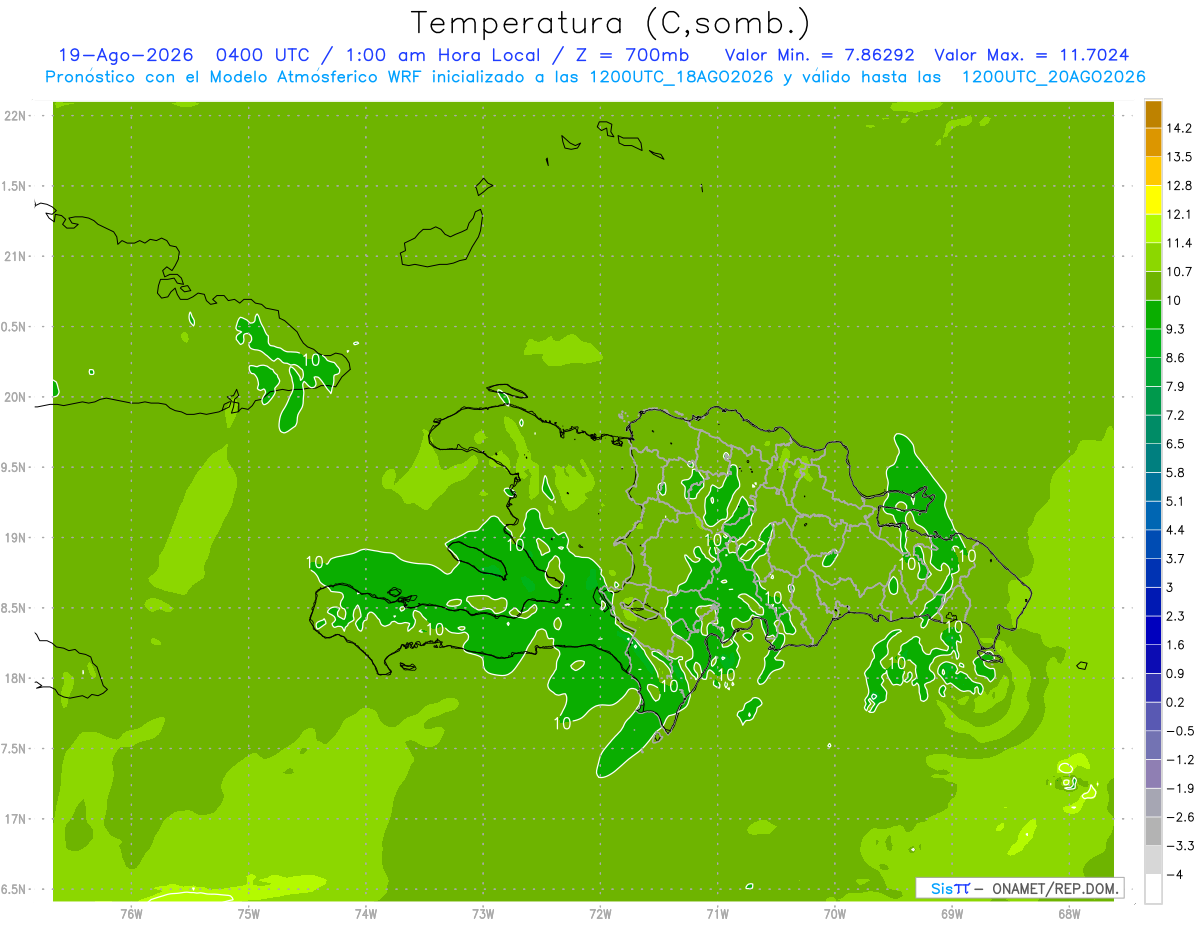Click the colorbar value '3.7'
The height and width of the screenshot is (927, 1200).
[1176, 558]
